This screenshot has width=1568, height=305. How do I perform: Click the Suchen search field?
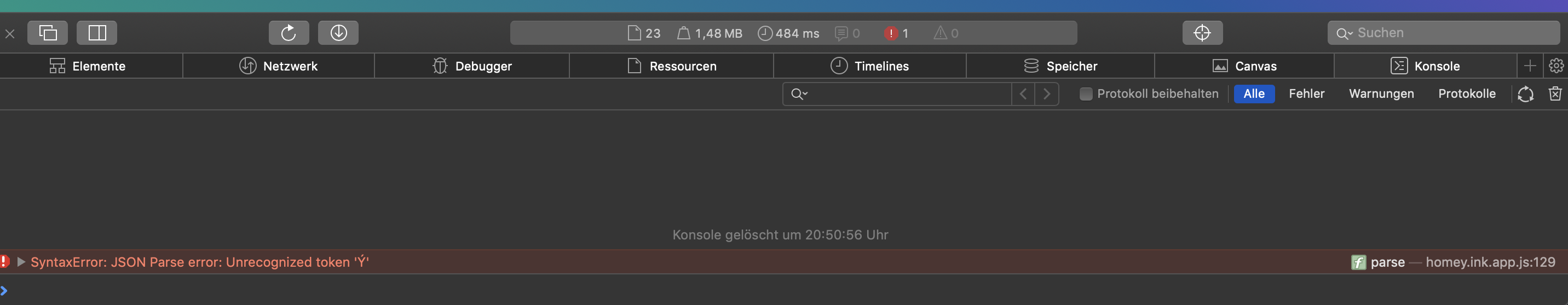point(1449,33)
